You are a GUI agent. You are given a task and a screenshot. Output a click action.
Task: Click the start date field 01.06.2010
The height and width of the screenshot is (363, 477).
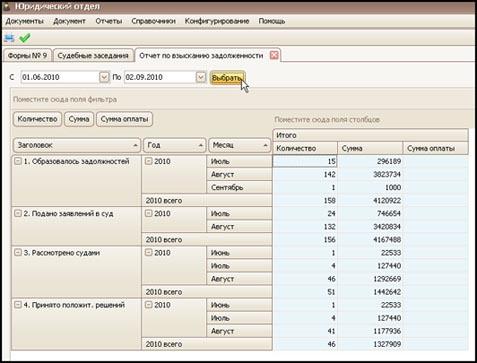tap(60, 77)
